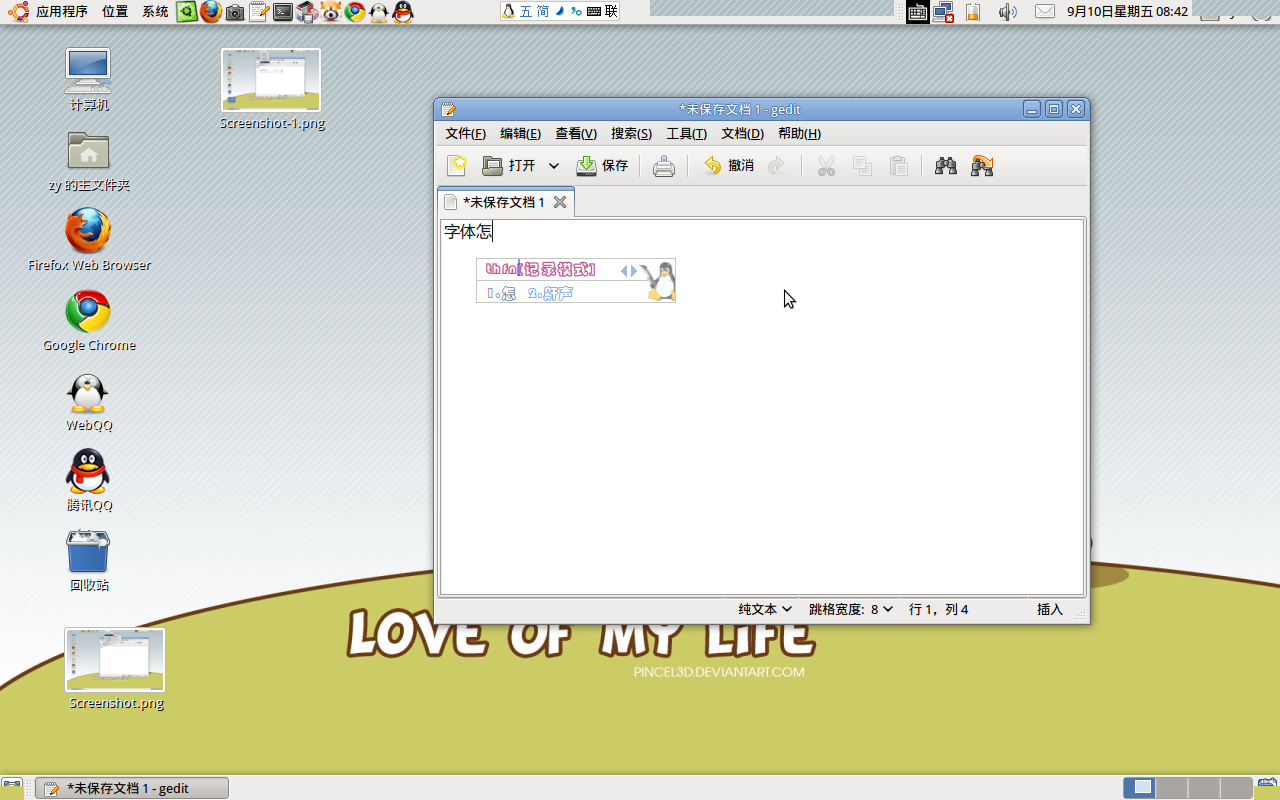Click the copy icon in toolbar
Image resolution: width=1280 pixels, height=800 pixels.
pyautogui.click(x=862, y=166)
